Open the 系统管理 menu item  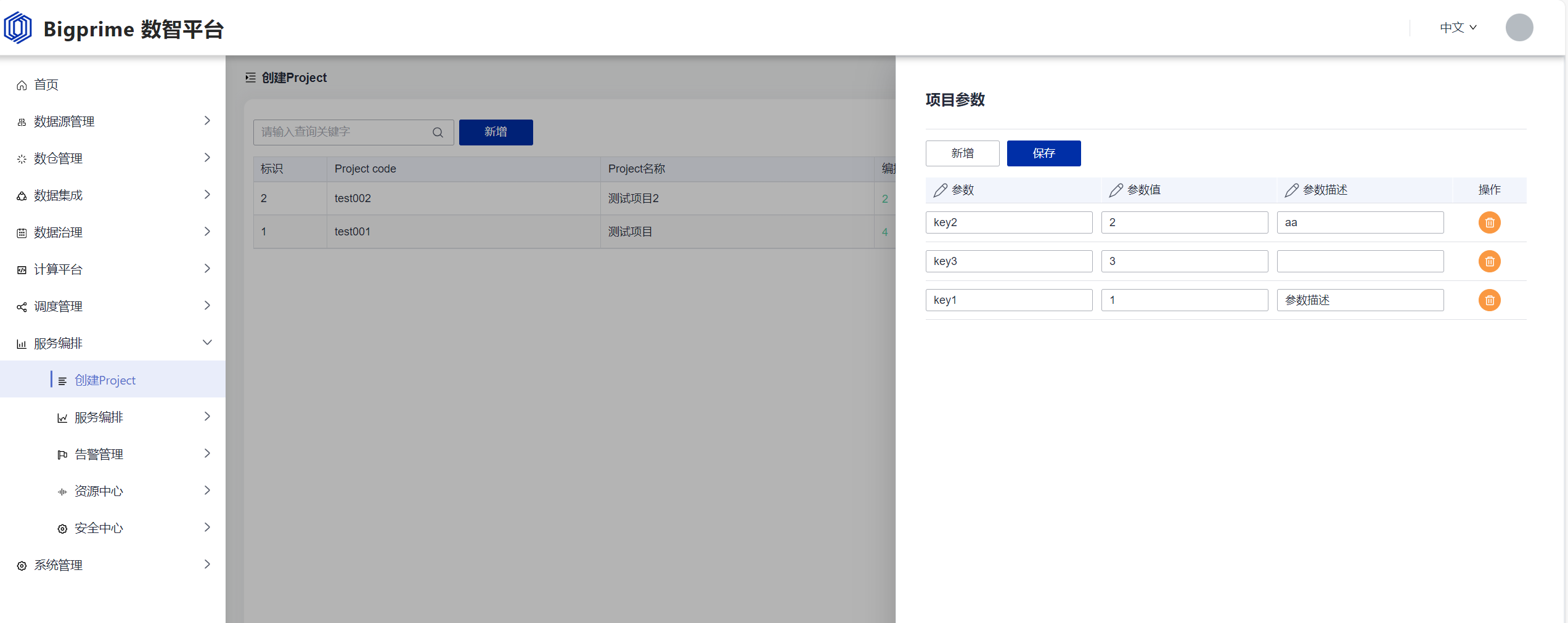(113, 564)
